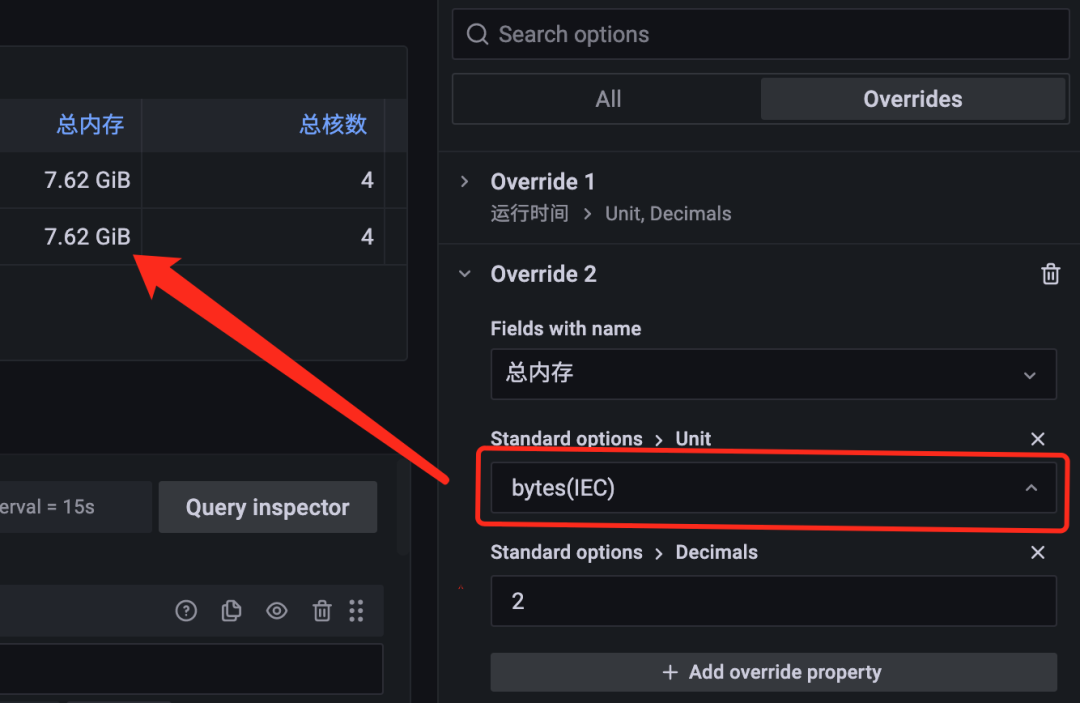Click the query help question-mark icon
The image size is (1080, 703).
186,611
